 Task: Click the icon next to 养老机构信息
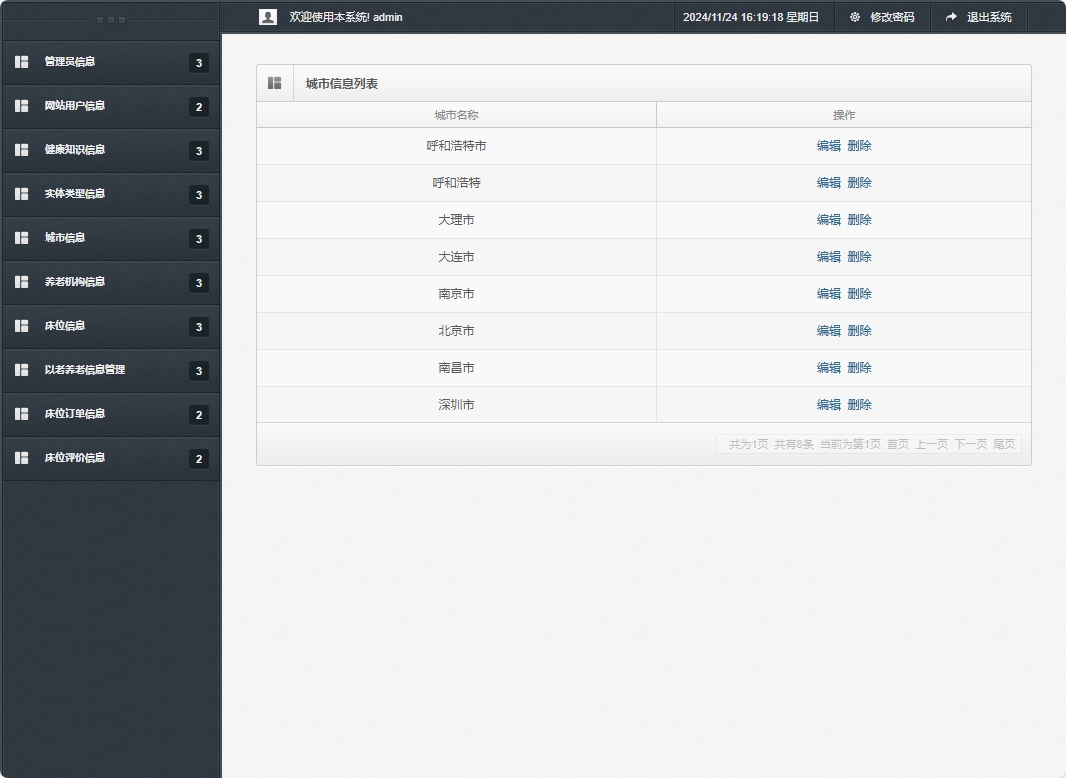tap(22, 282)
